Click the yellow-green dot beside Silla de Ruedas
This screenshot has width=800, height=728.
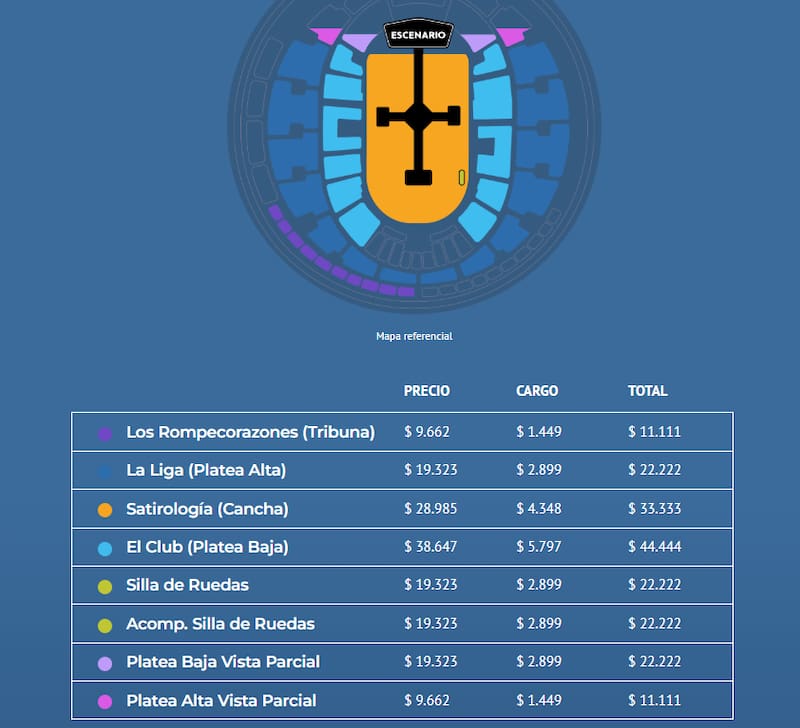tap(105, 586)
